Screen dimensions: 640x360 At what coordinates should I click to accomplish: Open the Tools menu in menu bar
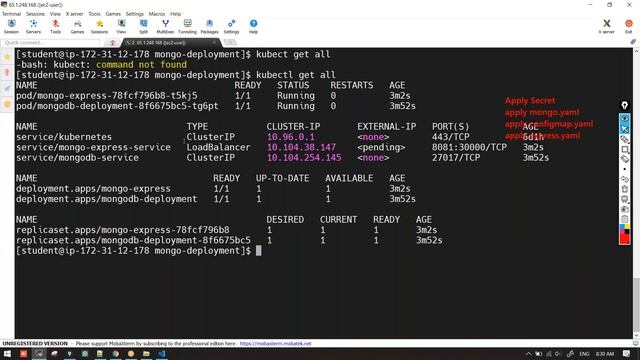(x=94, y=14)
